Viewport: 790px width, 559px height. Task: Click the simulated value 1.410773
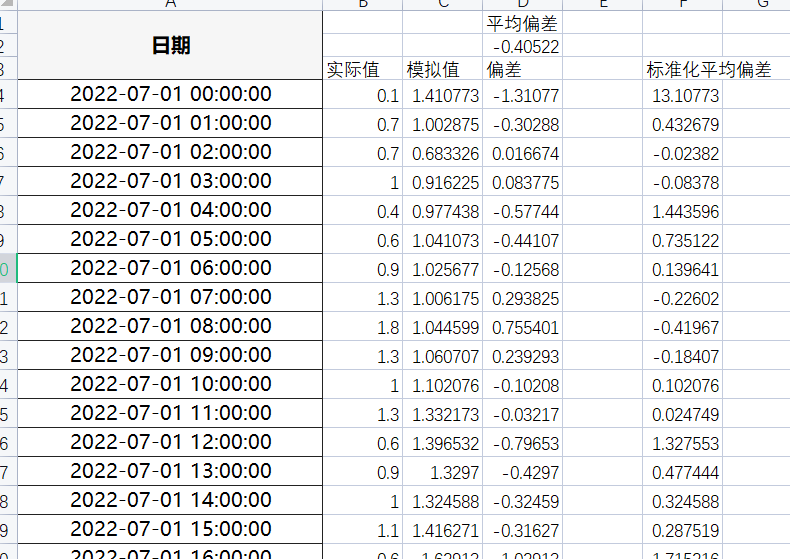coord(442,96)
